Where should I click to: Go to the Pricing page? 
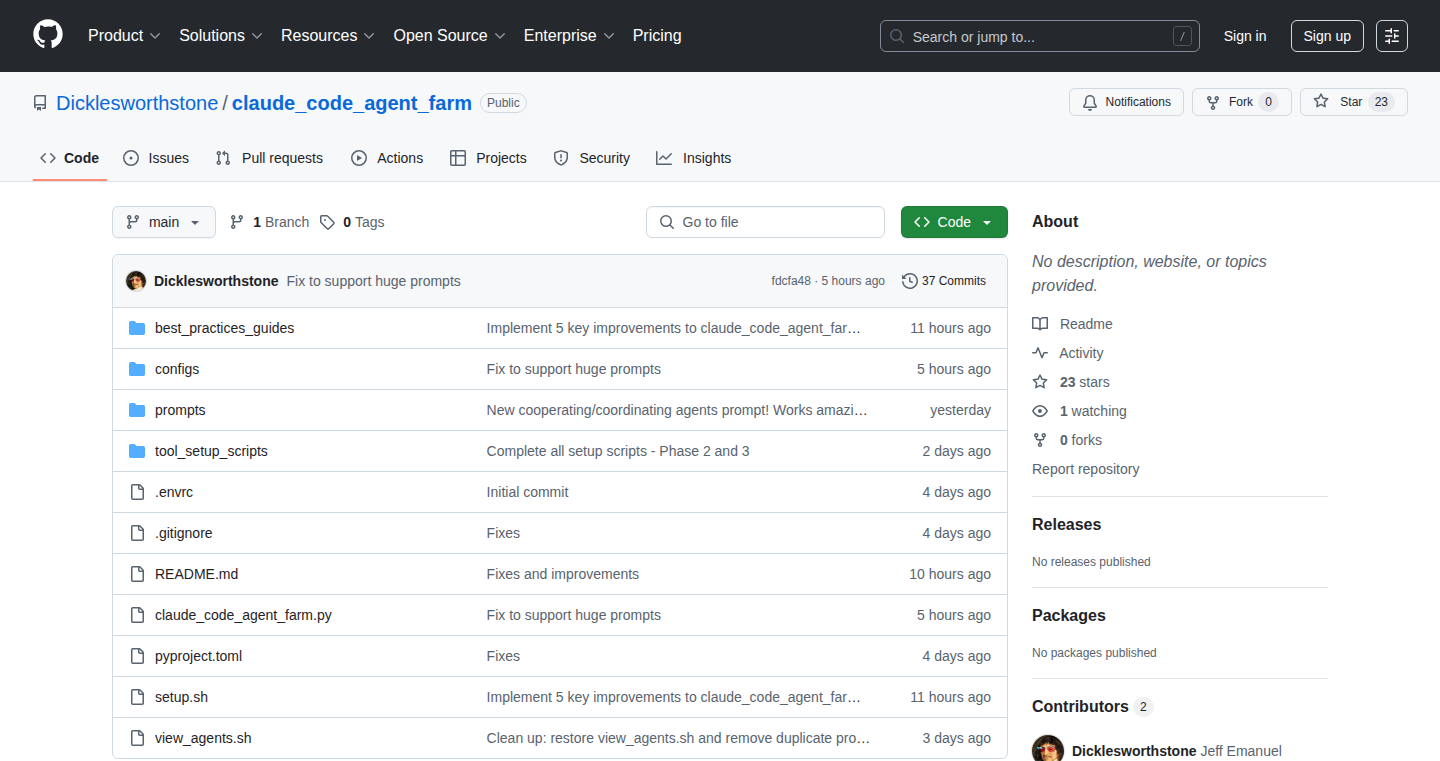pos(657,35)
